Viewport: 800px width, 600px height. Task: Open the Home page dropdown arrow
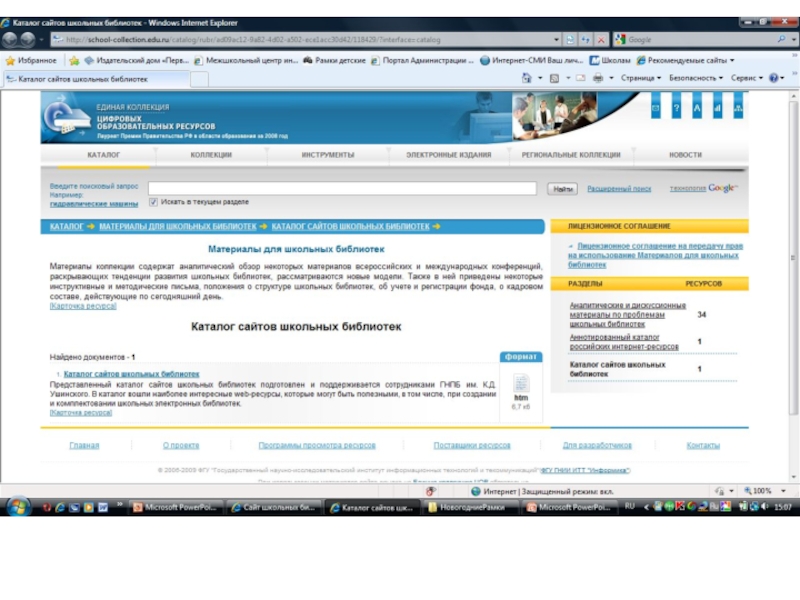click(x=540, y=78)
